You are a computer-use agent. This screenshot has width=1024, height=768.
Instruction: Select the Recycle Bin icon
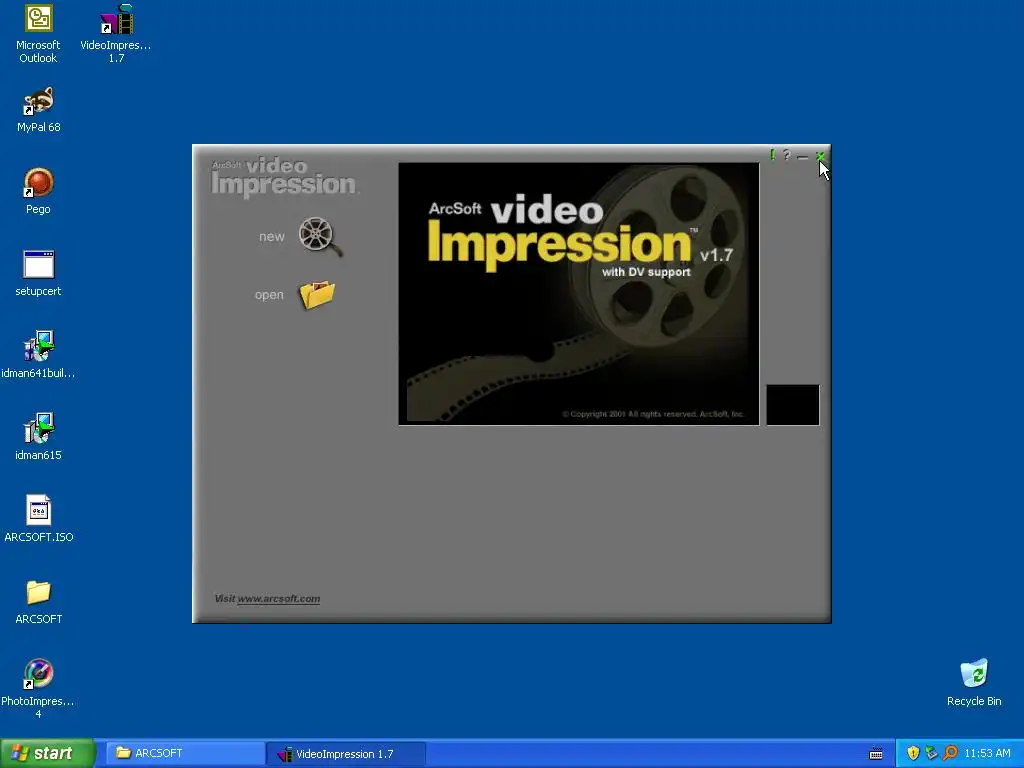point(974,683)
